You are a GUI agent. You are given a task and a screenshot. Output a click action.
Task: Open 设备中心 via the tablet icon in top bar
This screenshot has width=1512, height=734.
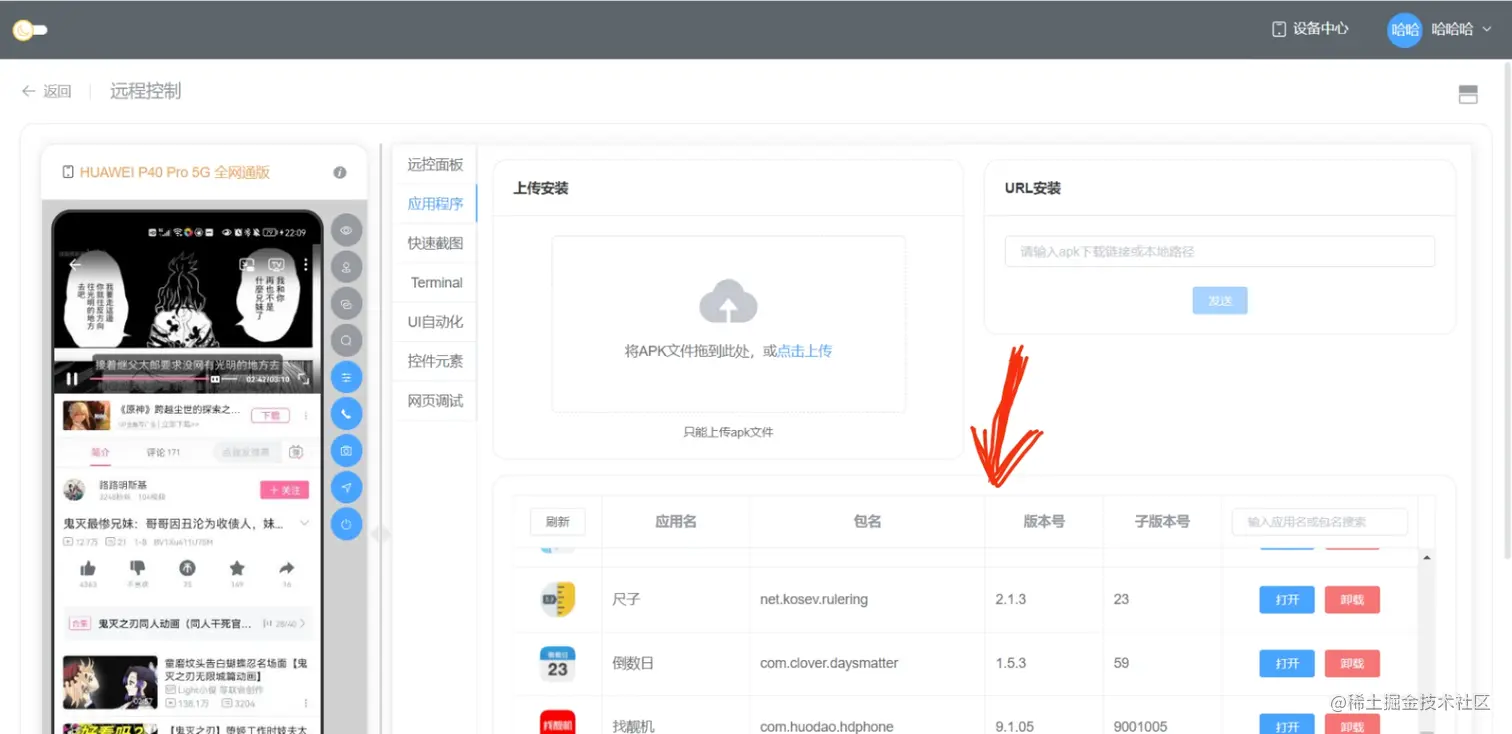click(1310, 29)
